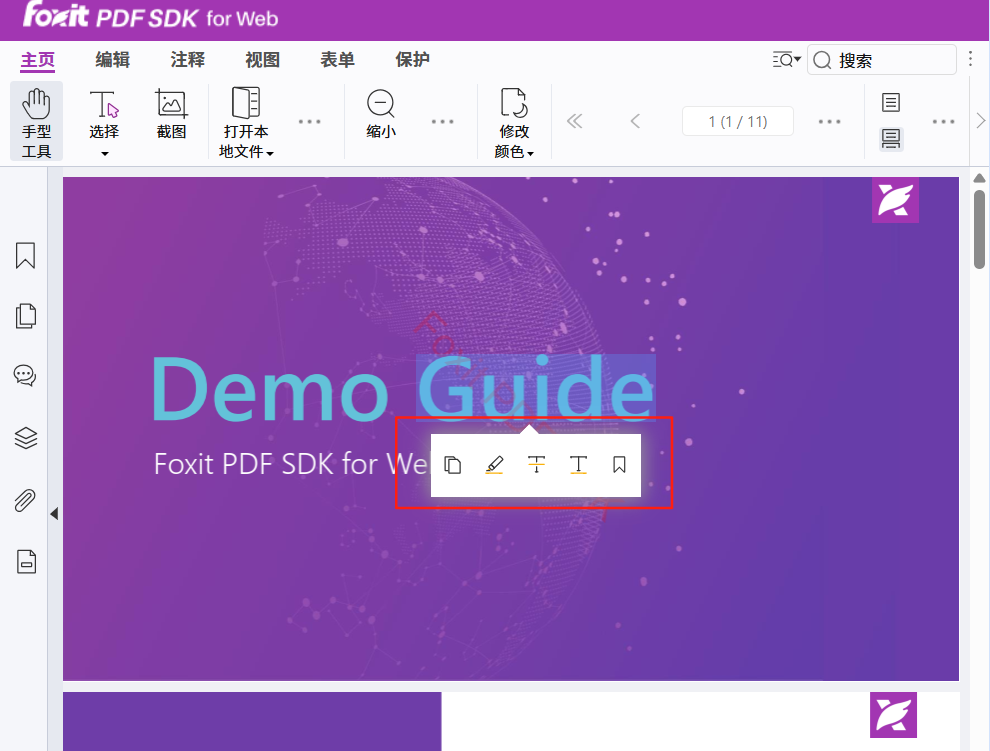Click the Snapshot tool (截图)
Screen dimensions: 990x751
tap(171, 114)
